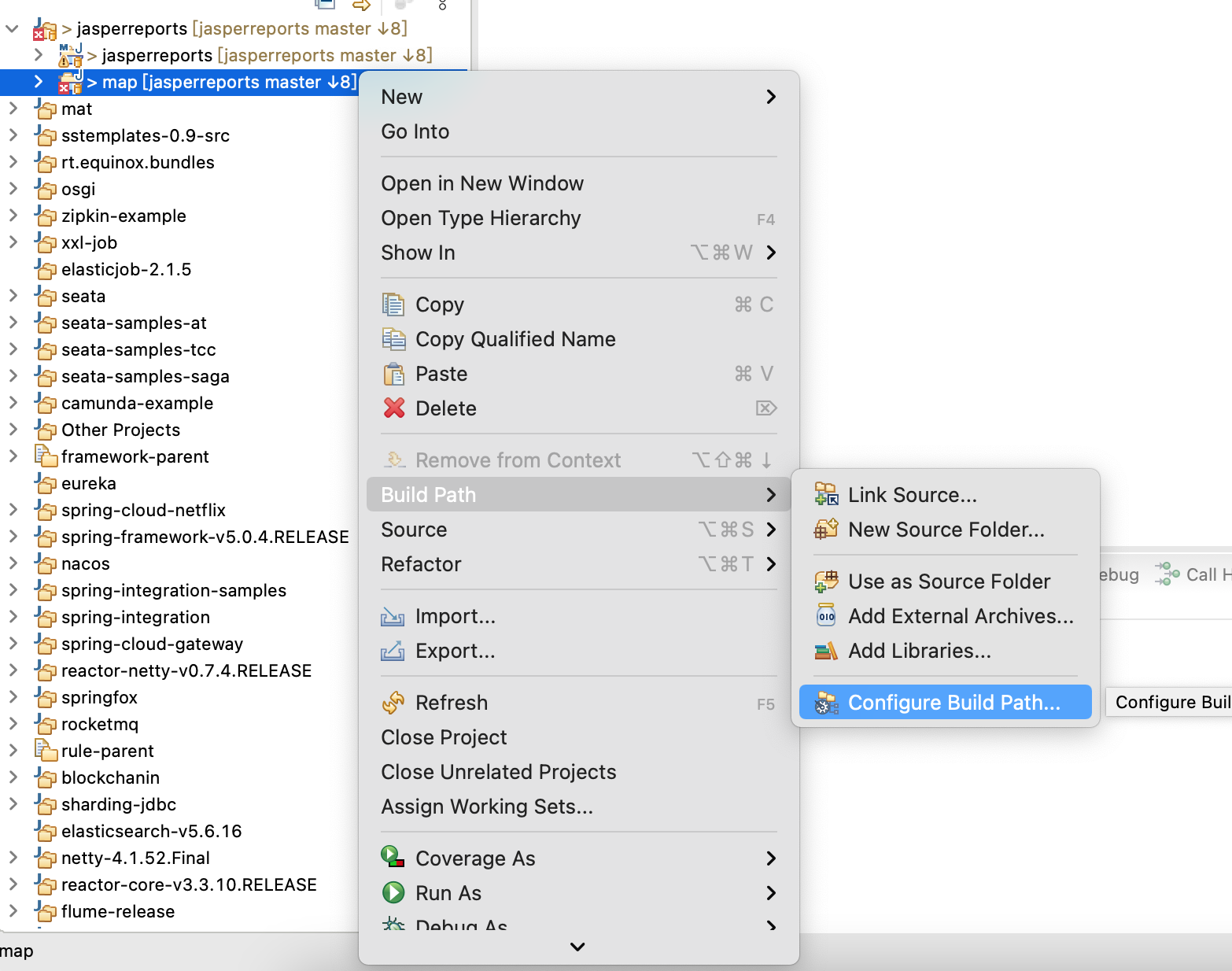Screen dimensions: 1232x971
Task: Click the jasperreports root project icon
Action: 45,30
